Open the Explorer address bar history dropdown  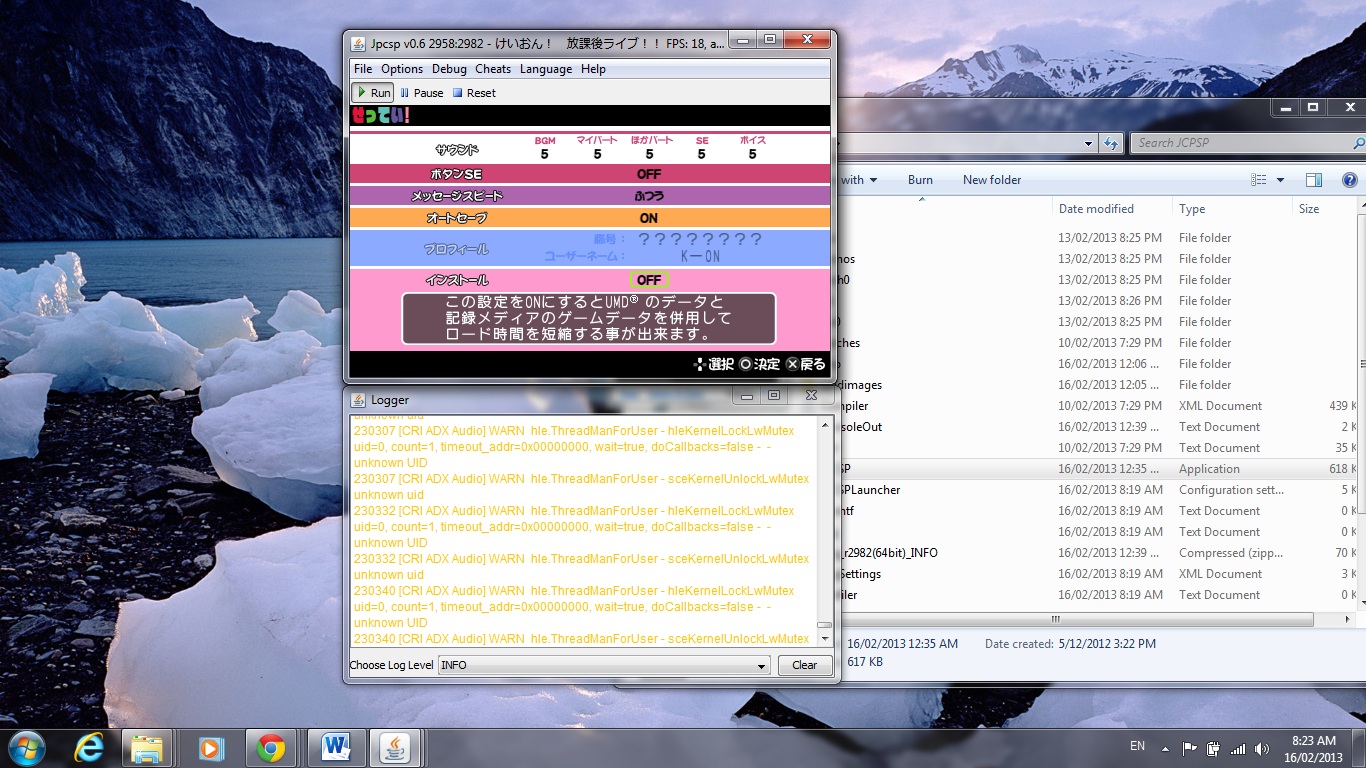tap(1089, 144)
